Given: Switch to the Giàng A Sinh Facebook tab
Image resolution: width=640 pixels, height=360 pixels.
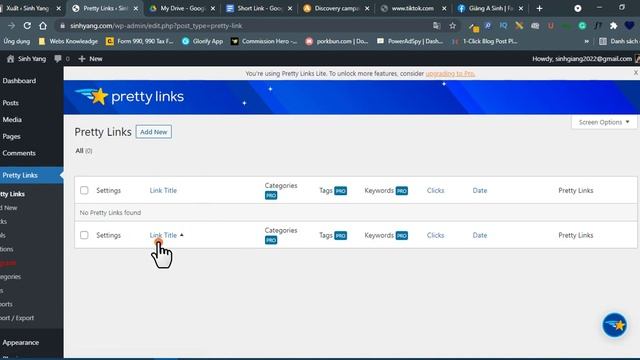Looking at the screenshot, I should [490, 8].
